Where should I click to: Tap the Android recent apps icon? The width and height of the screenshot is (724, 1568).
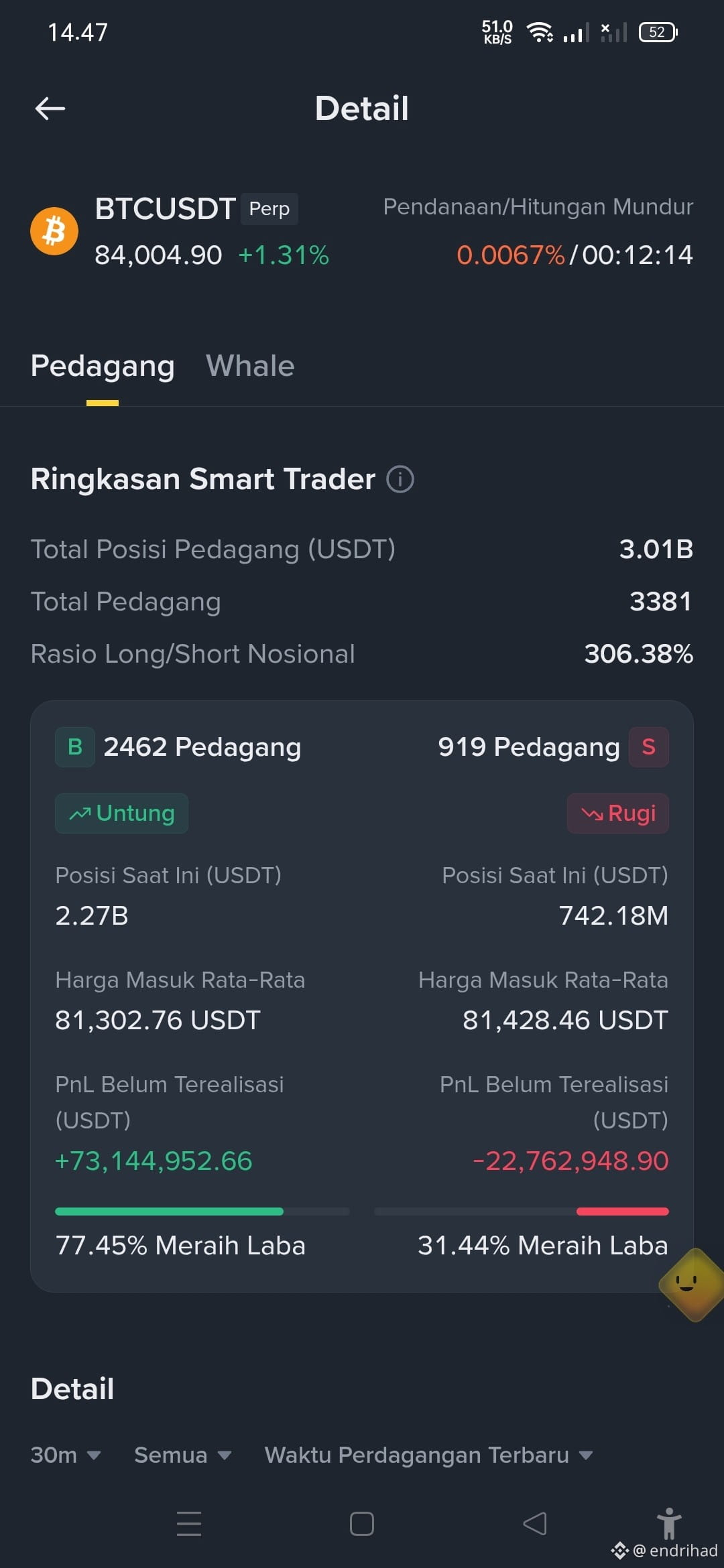[189, 1523]
